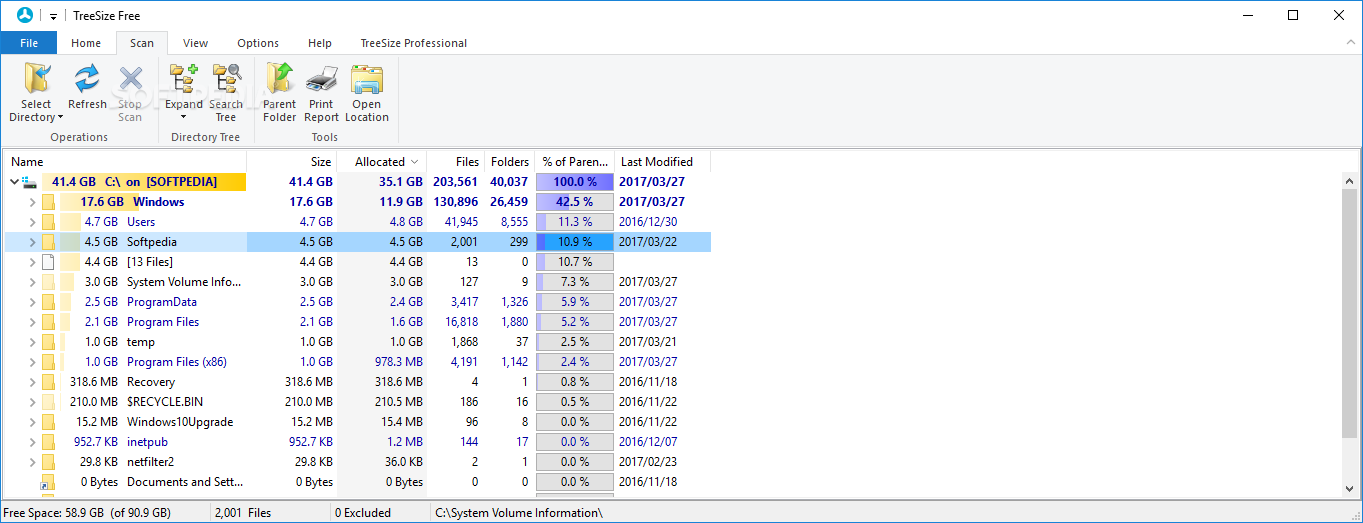Click the Windows10Upgrade folder icon
Image resolution: width=1363 pixels, height=523 pixels.
click(47, 422)
